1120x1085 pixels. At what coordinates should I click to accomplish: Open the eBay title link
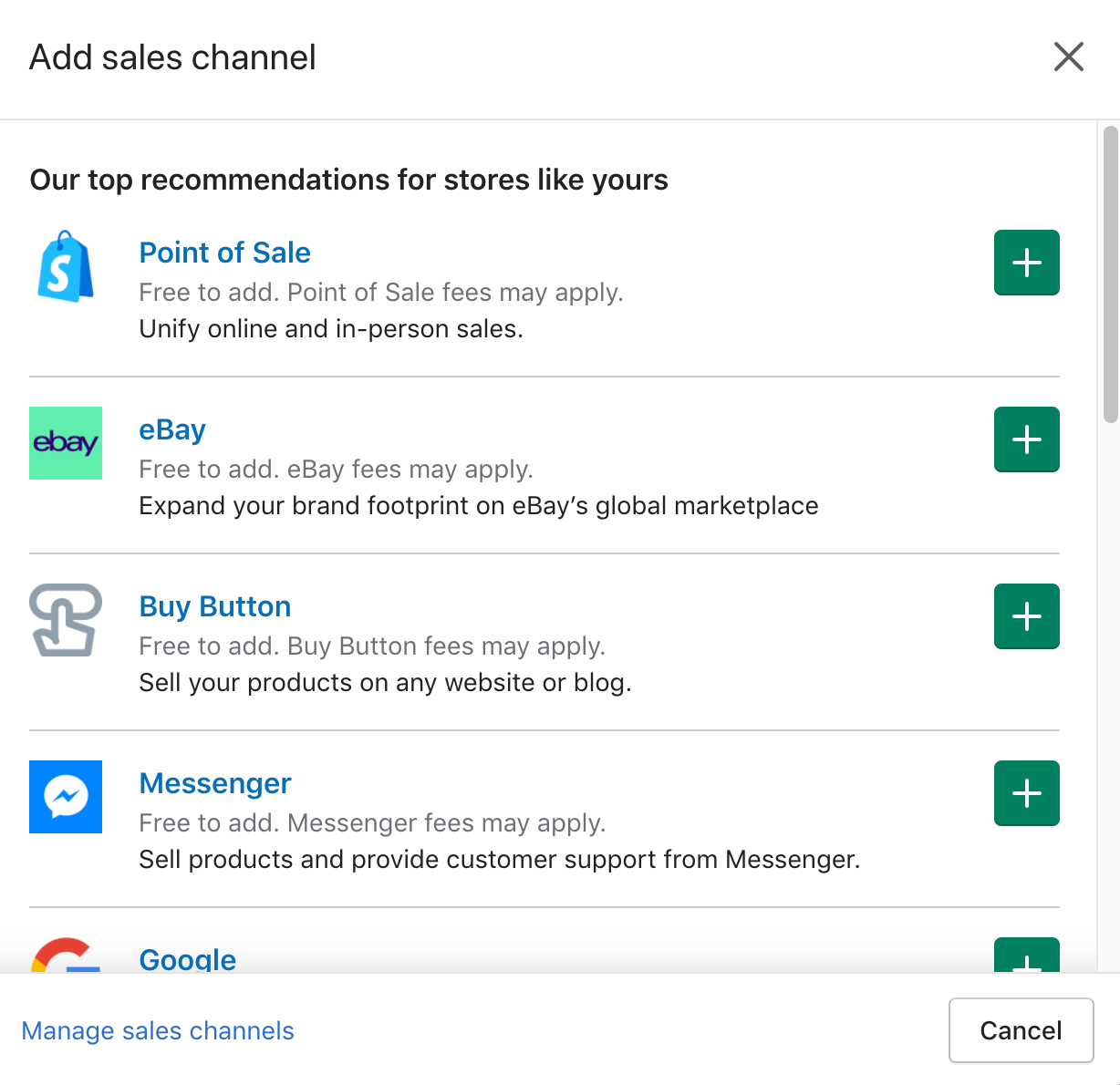pos(172,429)
